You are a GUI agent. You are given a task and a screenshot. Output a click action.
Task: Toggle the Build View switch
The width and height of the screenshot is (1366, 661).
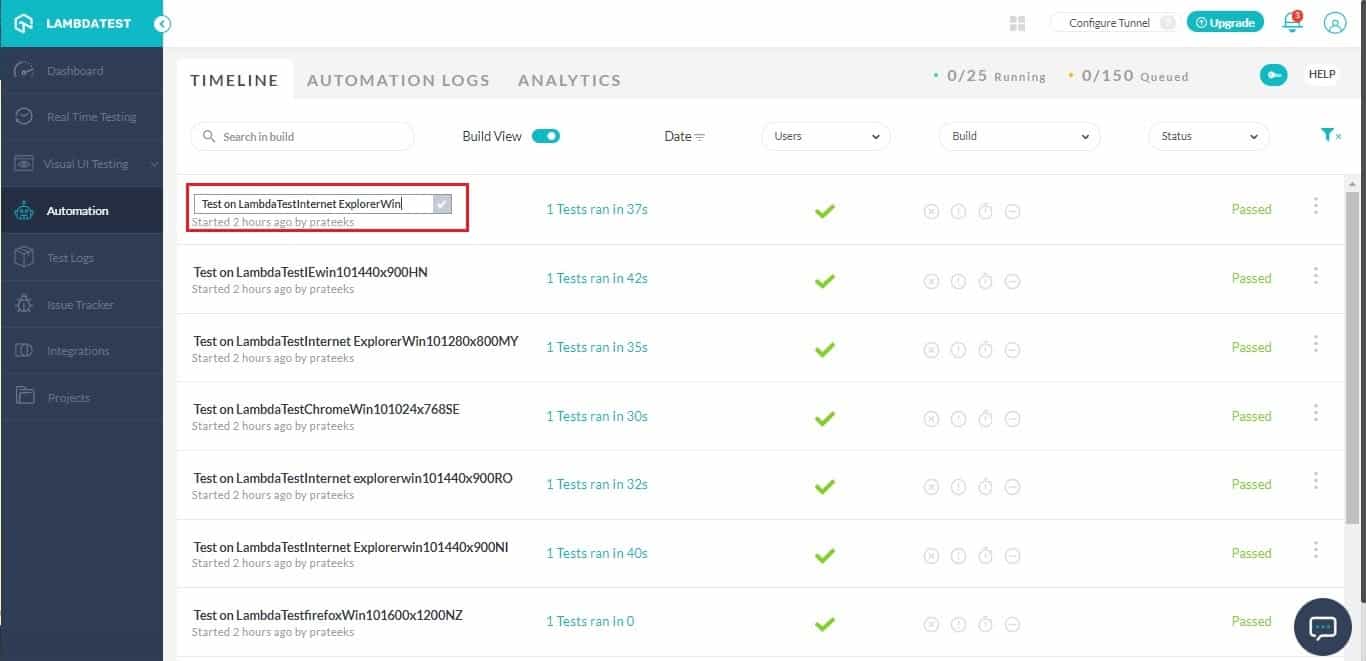pyautogui.click(x=545, y=136)
